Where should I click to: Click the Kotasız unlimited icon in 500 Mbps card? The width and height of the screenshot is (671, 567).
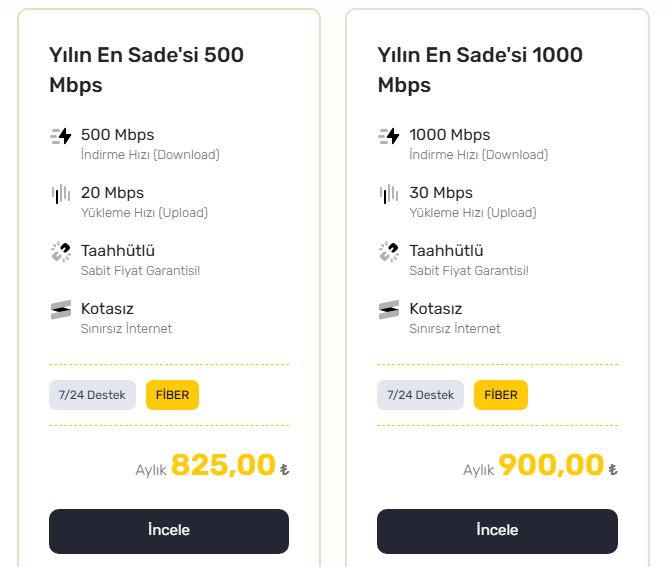coord(61,310)
